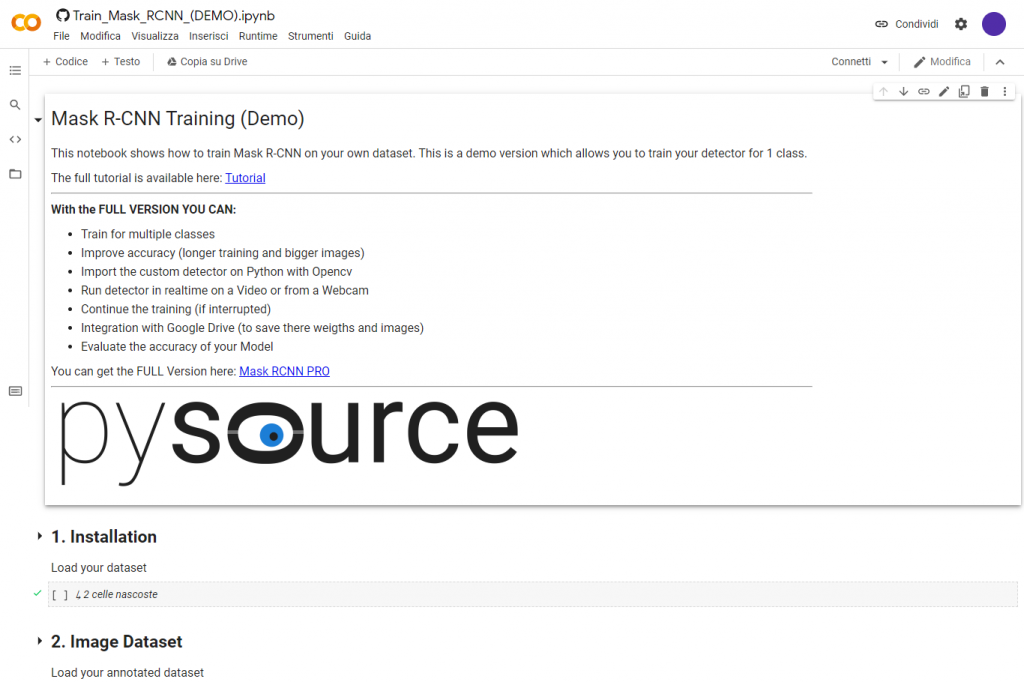1024x682 pixels.
Task: Open the Connetti dropdown arrow
Action: 885,62
